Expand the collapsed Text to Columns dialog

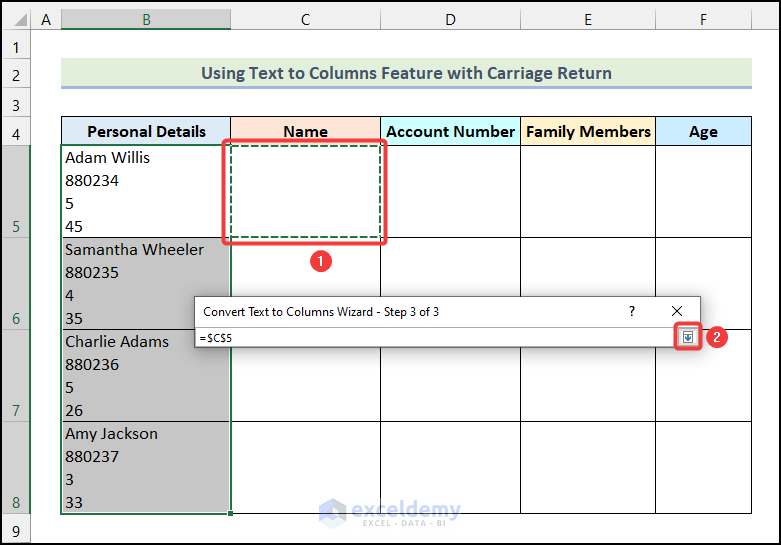point(687,338)
